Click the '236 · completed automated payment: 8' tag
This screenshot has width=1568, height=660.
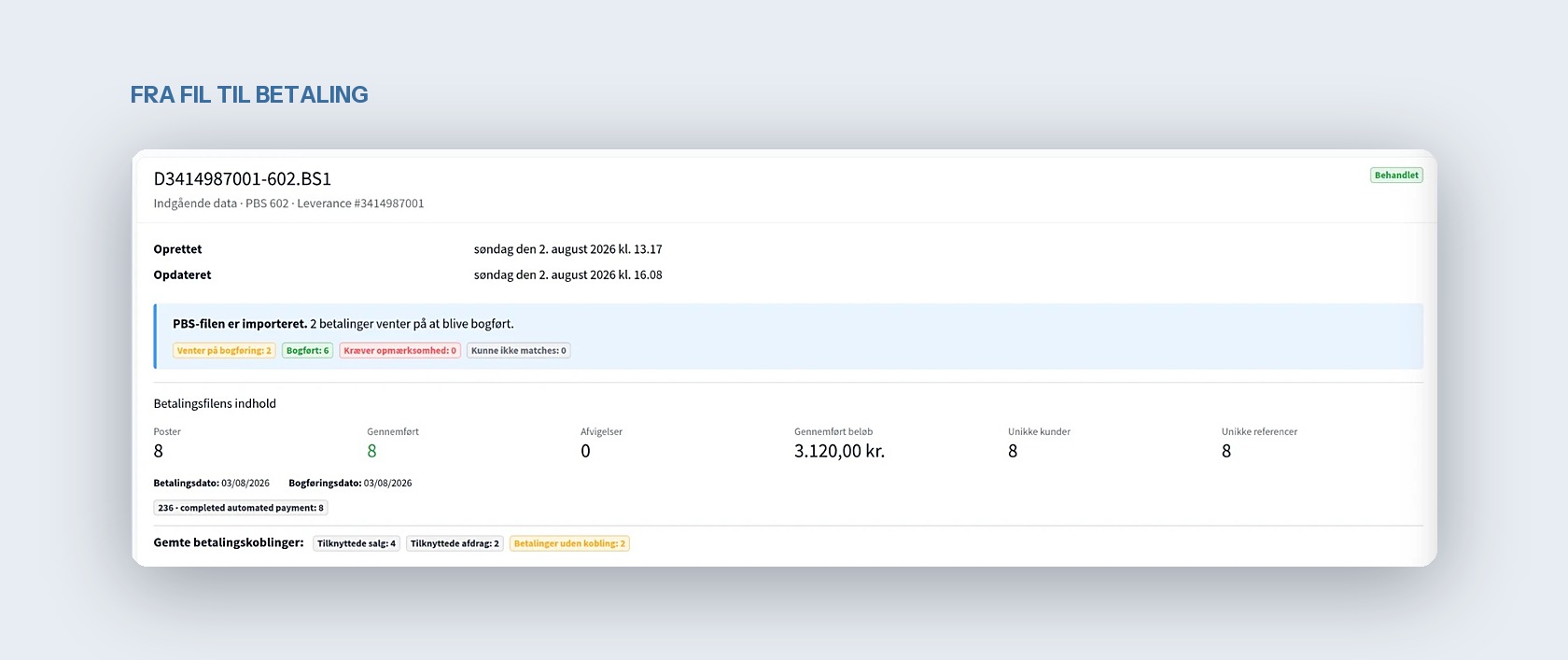pos(241,508)
